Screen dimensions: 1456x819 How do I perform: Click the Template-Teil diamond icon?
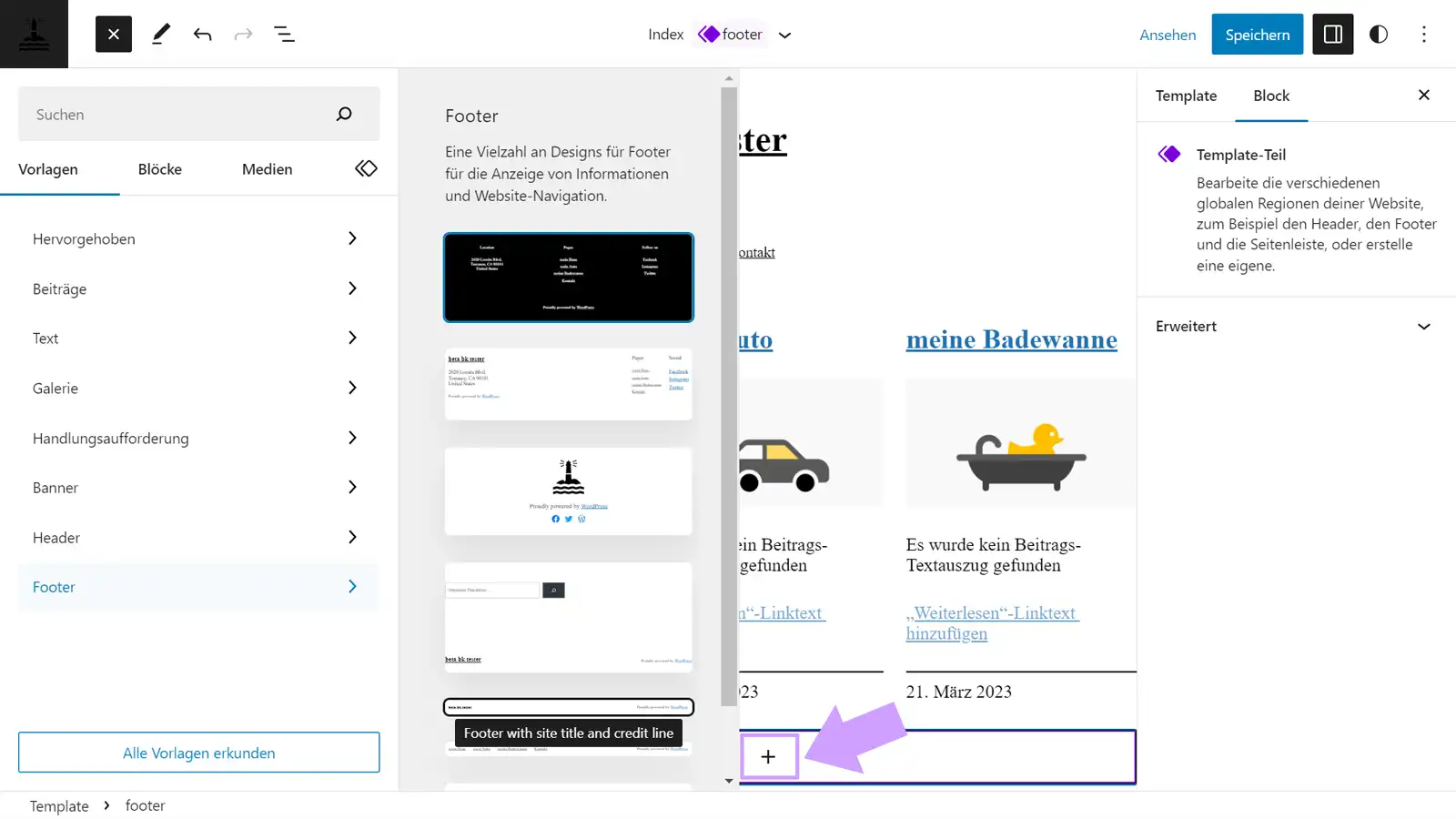click(1169, 155)
